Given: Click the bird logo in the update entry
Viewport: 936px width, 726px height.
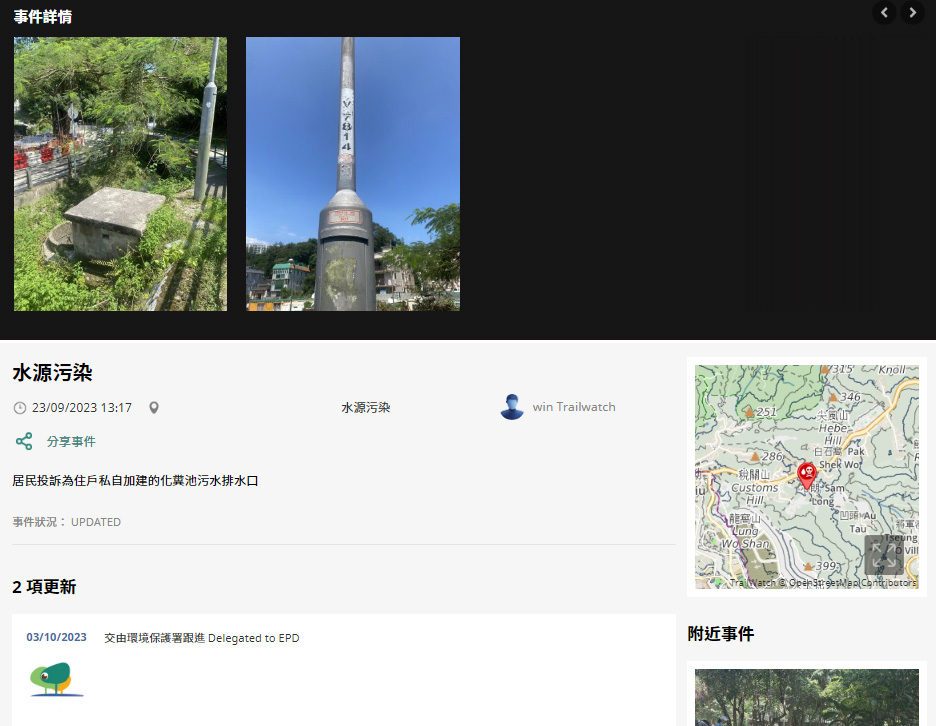Looking at the screenshot, I should pyautogui.click(x=56, y=679).
